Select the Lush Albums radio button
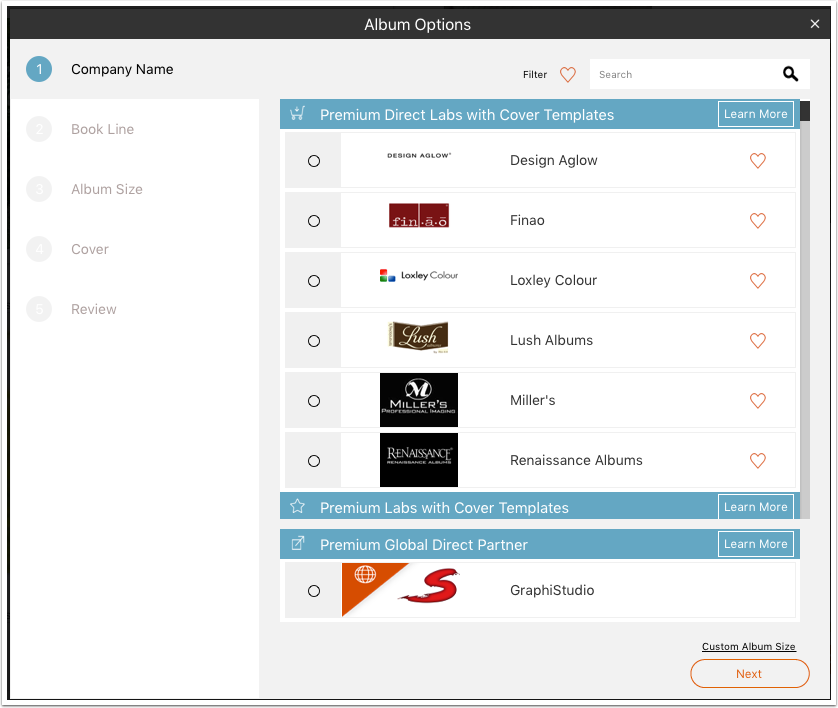838x708 pixels. pyautogui.click(x=314, y=341)
